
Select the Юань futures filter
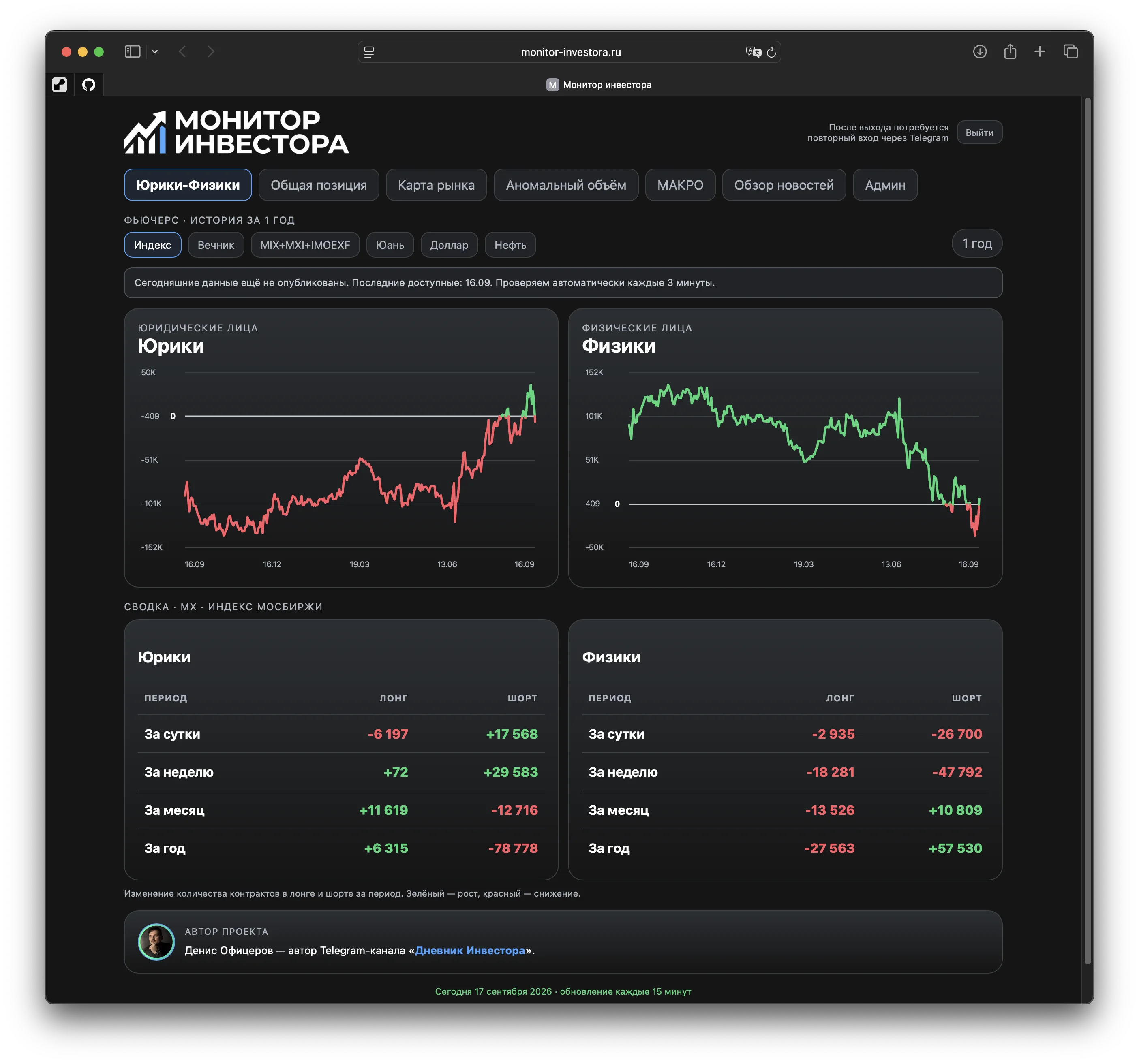click(390, 245)
